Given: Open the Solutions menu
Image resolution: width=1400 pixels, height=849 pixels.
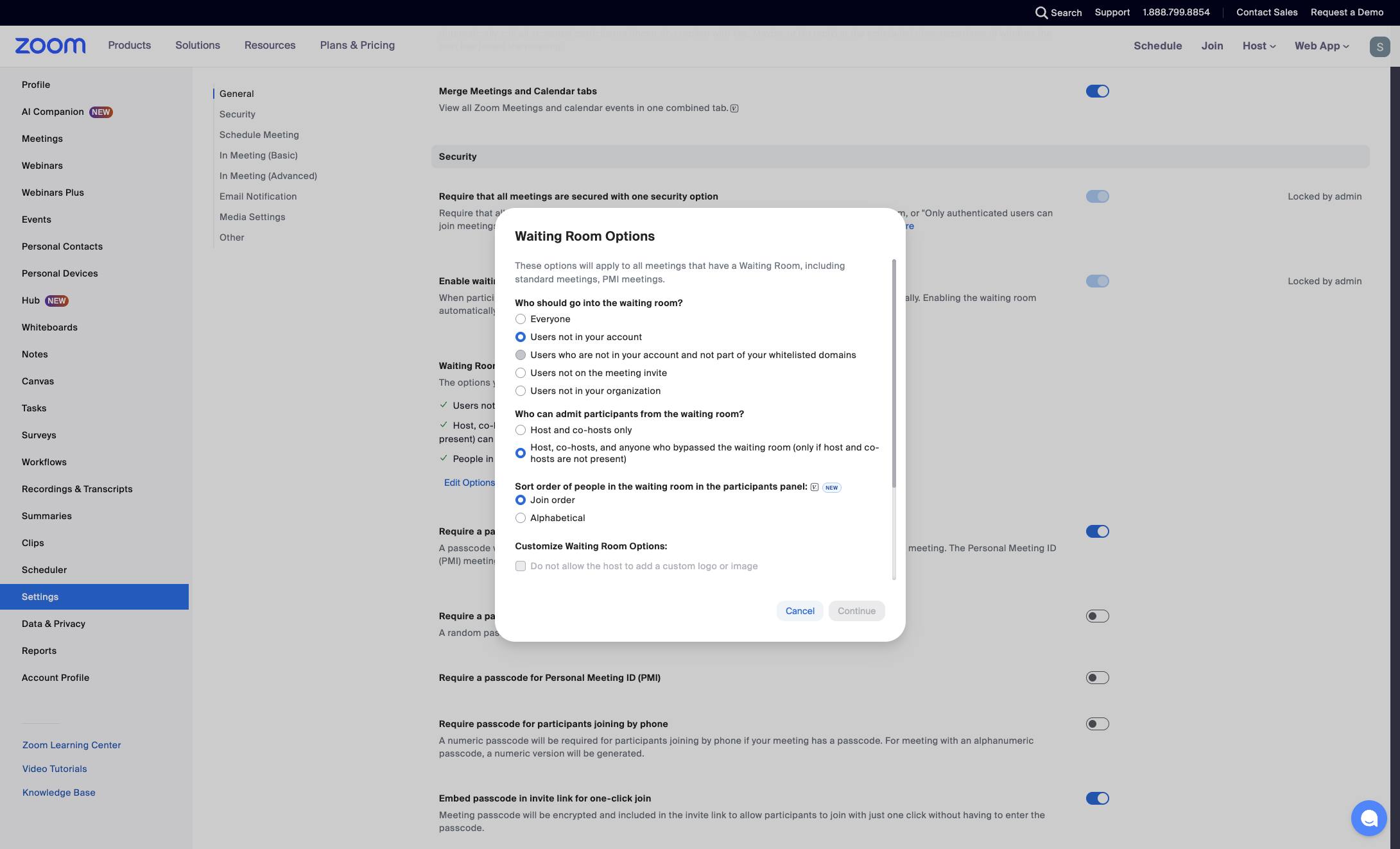Looking at the screenshot, I should click(x=198, y=46).
